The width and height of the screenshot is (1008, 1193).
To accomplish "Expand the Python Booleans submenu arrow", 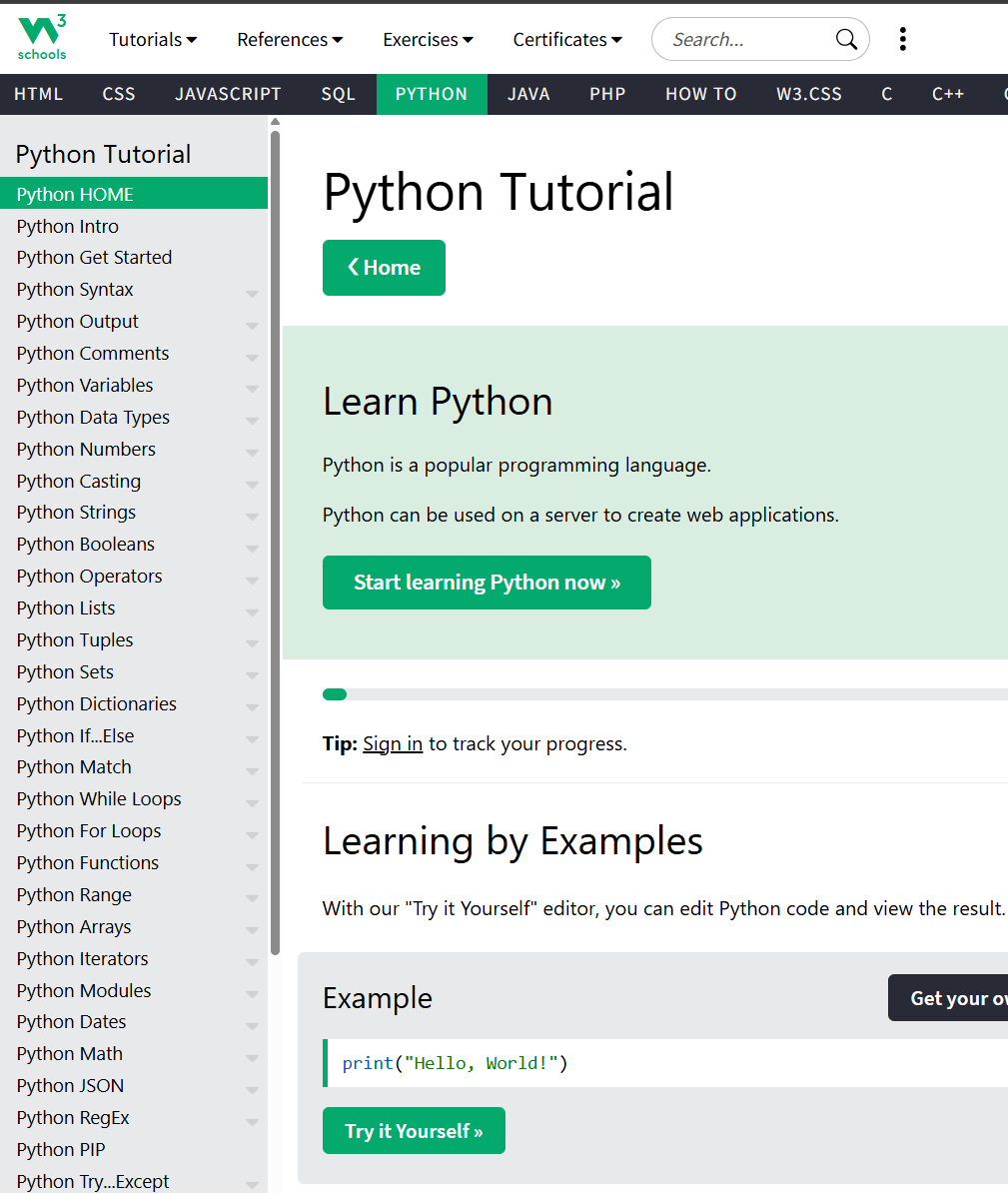I will [x=253, y=548].
